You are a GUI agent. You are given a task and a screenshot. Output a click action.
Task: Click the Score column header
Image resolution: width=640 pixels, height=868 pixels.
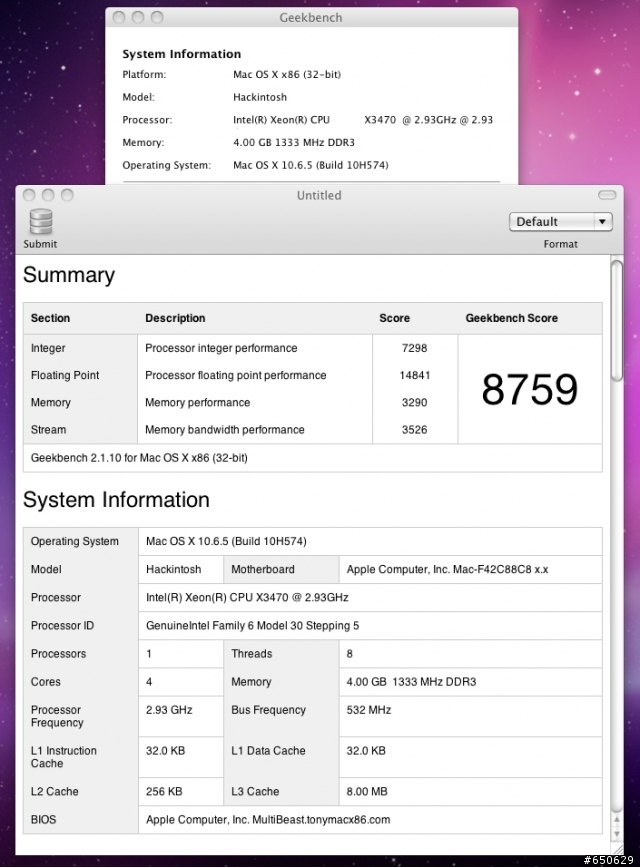[x=394, y=318]
